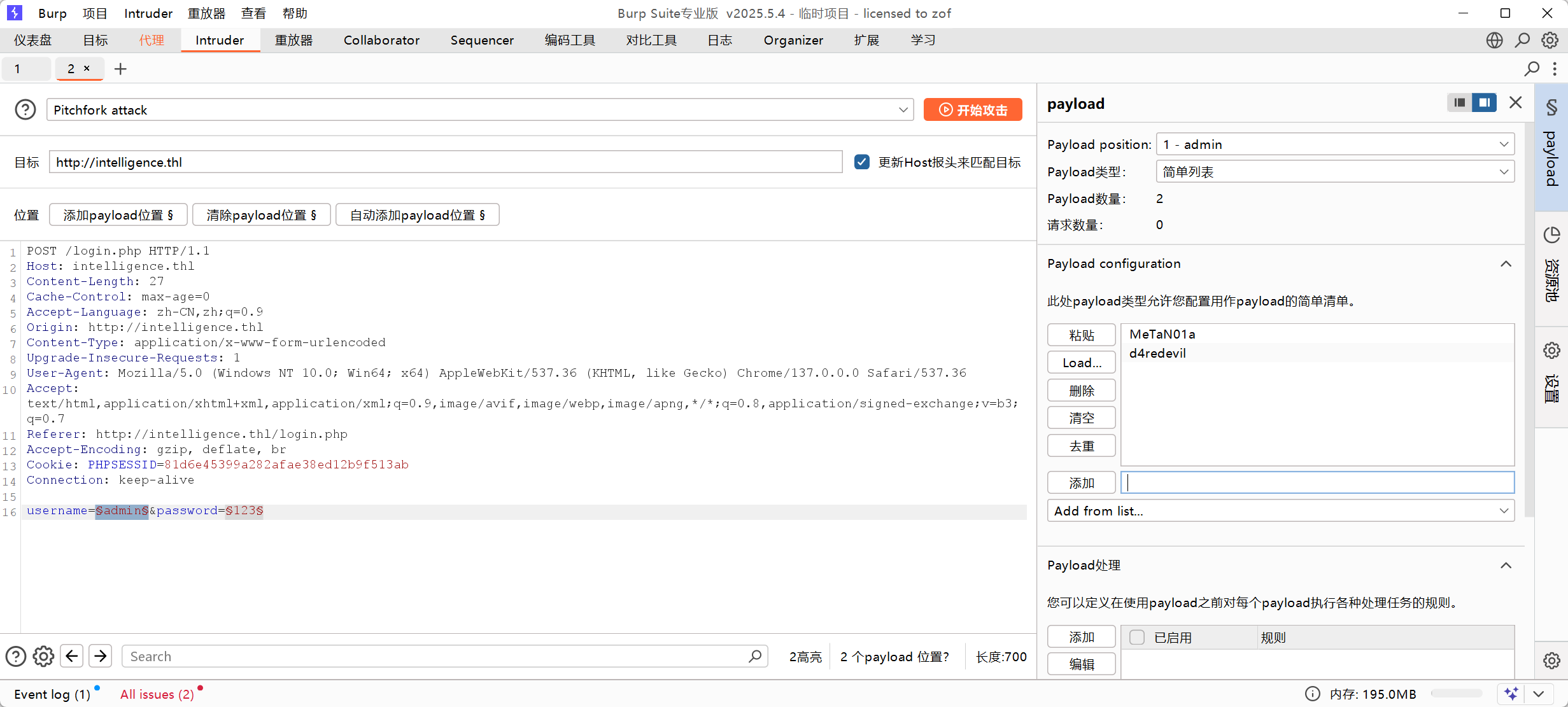Click the 去重 deduplicate button
Image resolution: width=1568 pixels, height=707 pixels.
pyautogui.click(x=1081, y=446)
